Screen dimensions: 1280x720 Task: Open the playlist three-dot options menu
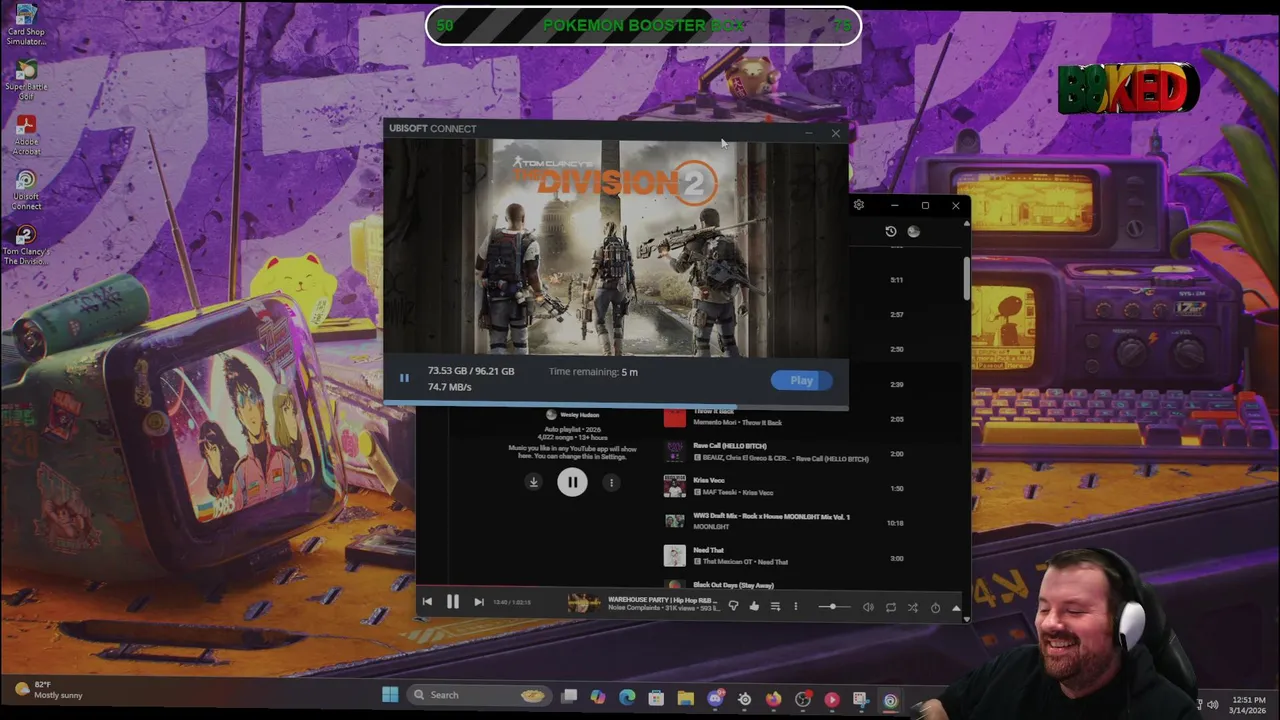coord(611,482)
